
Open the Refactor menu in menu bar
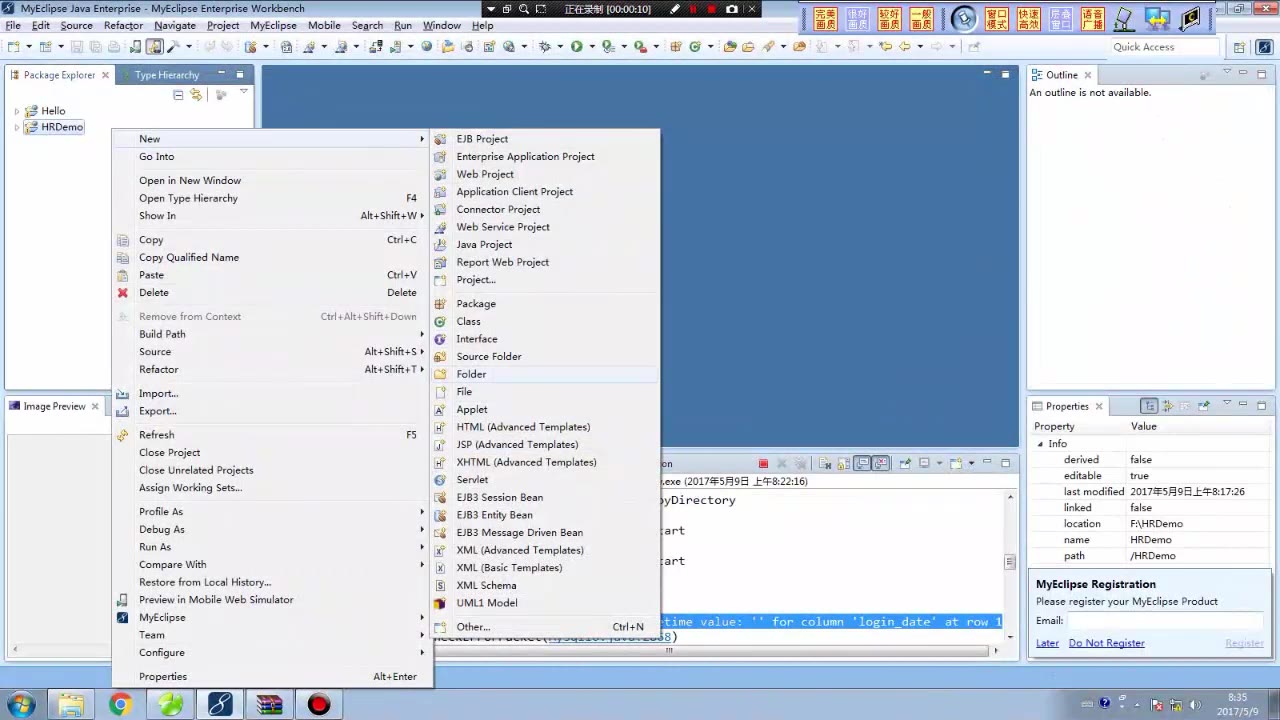(123, 25)
